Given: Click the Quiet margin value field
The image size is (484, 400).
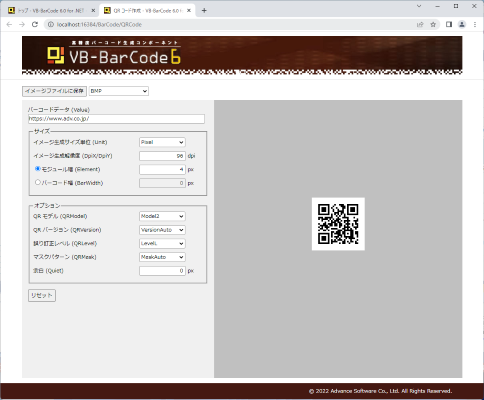Looking at the screenshot, I should tap(162, 271).
